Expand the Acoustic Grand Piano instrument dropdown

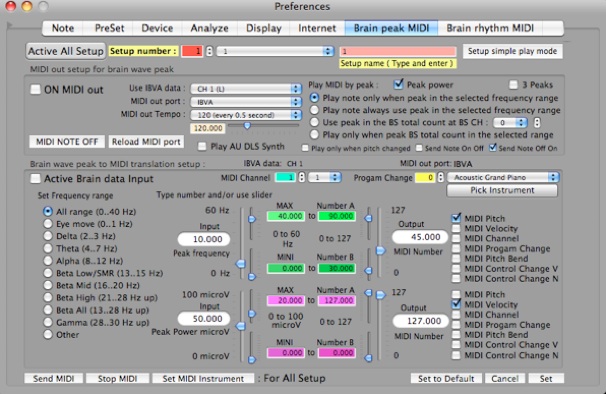coord(503,177)
